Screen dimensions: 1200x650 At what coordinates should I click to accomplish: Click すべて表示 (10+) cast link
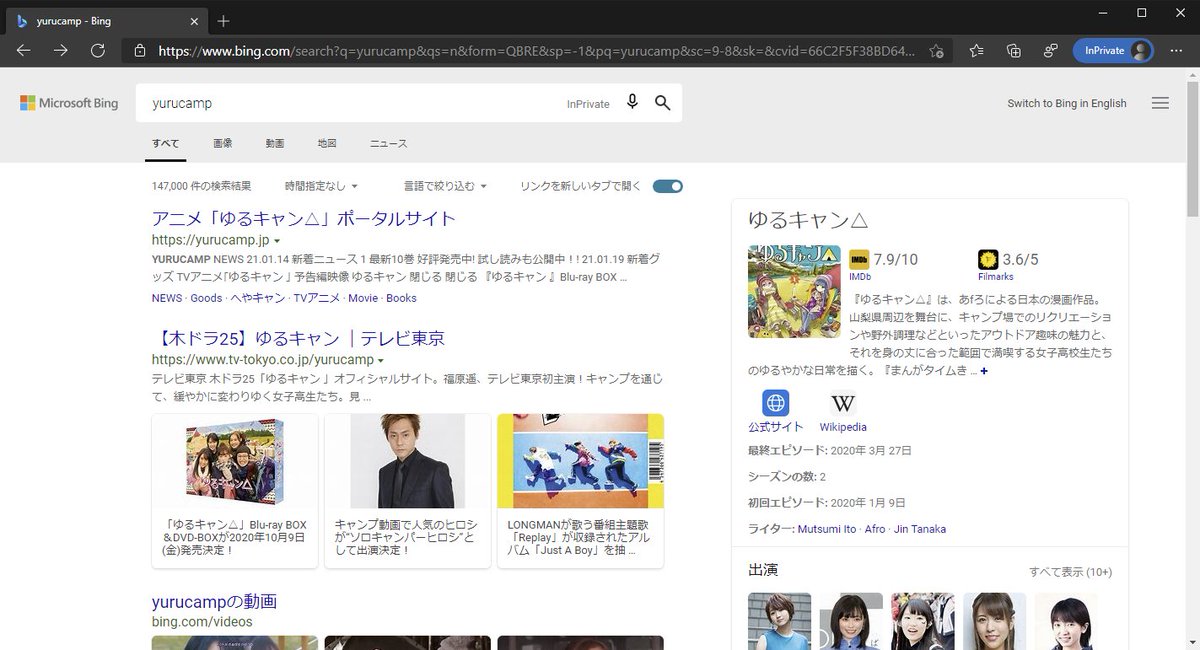1070,572
